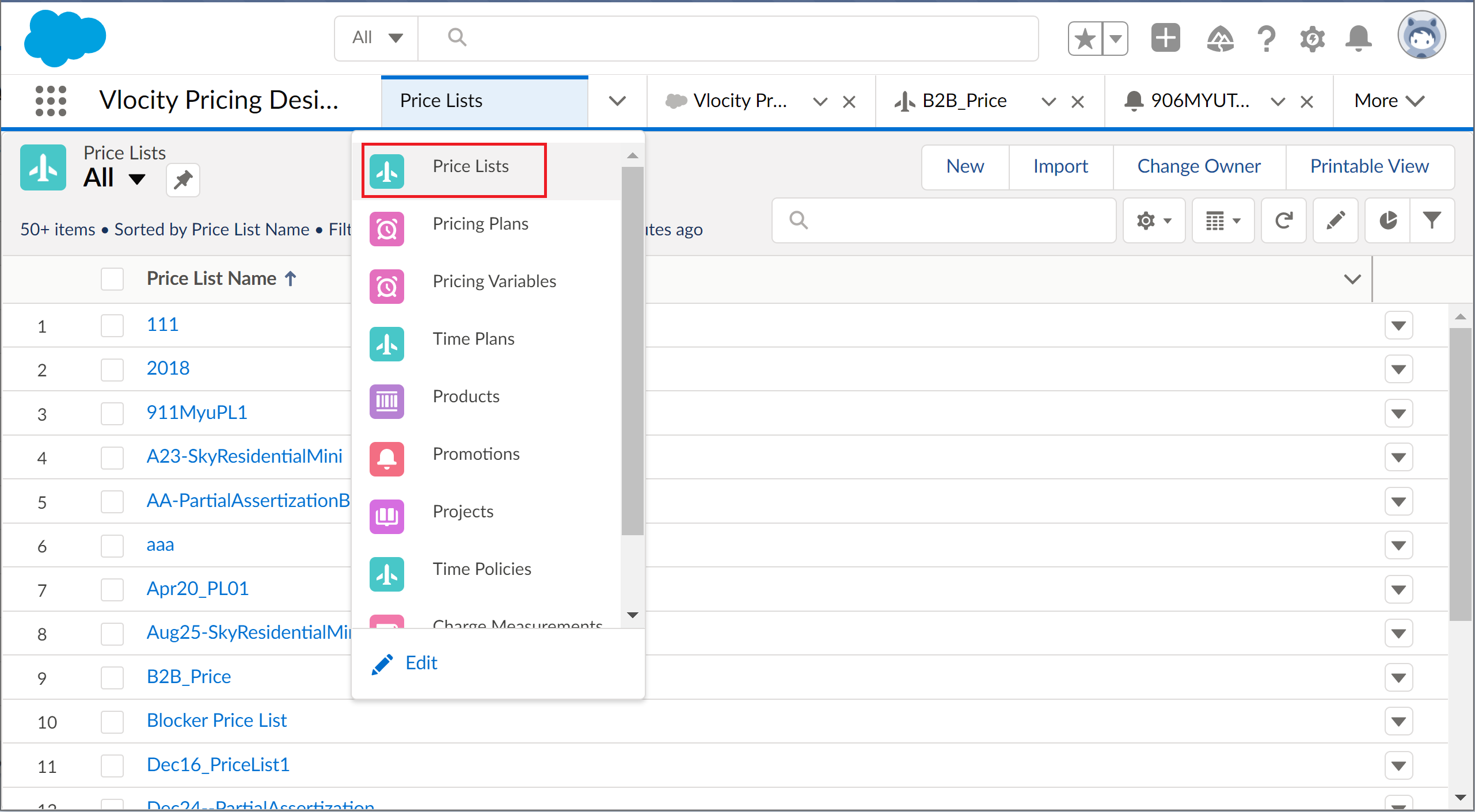Viewport: 1475px width, 812px height.
Task: Click Change Owner button
Action: pos(1199,167)
